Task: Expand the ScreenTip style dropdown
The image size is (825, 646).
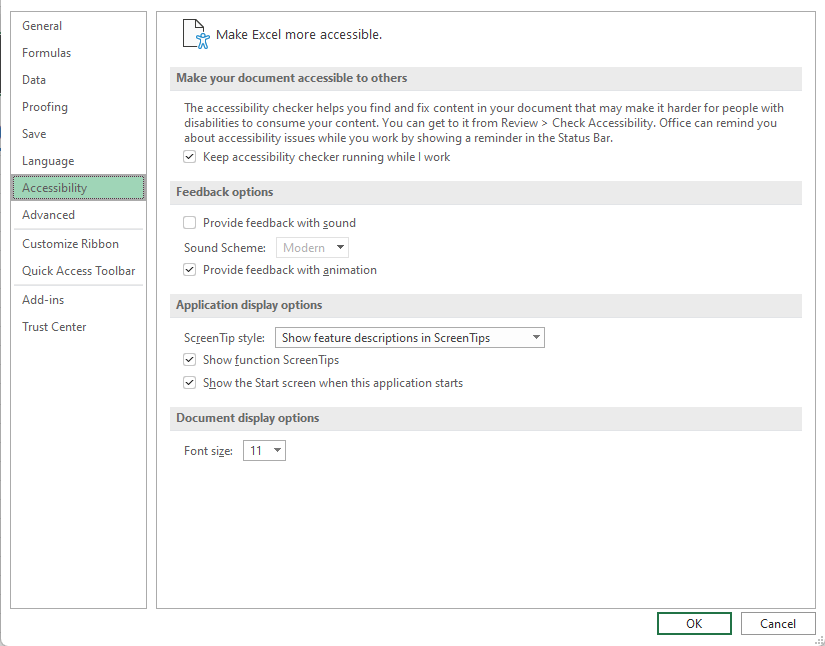Action: click(410, 338)
